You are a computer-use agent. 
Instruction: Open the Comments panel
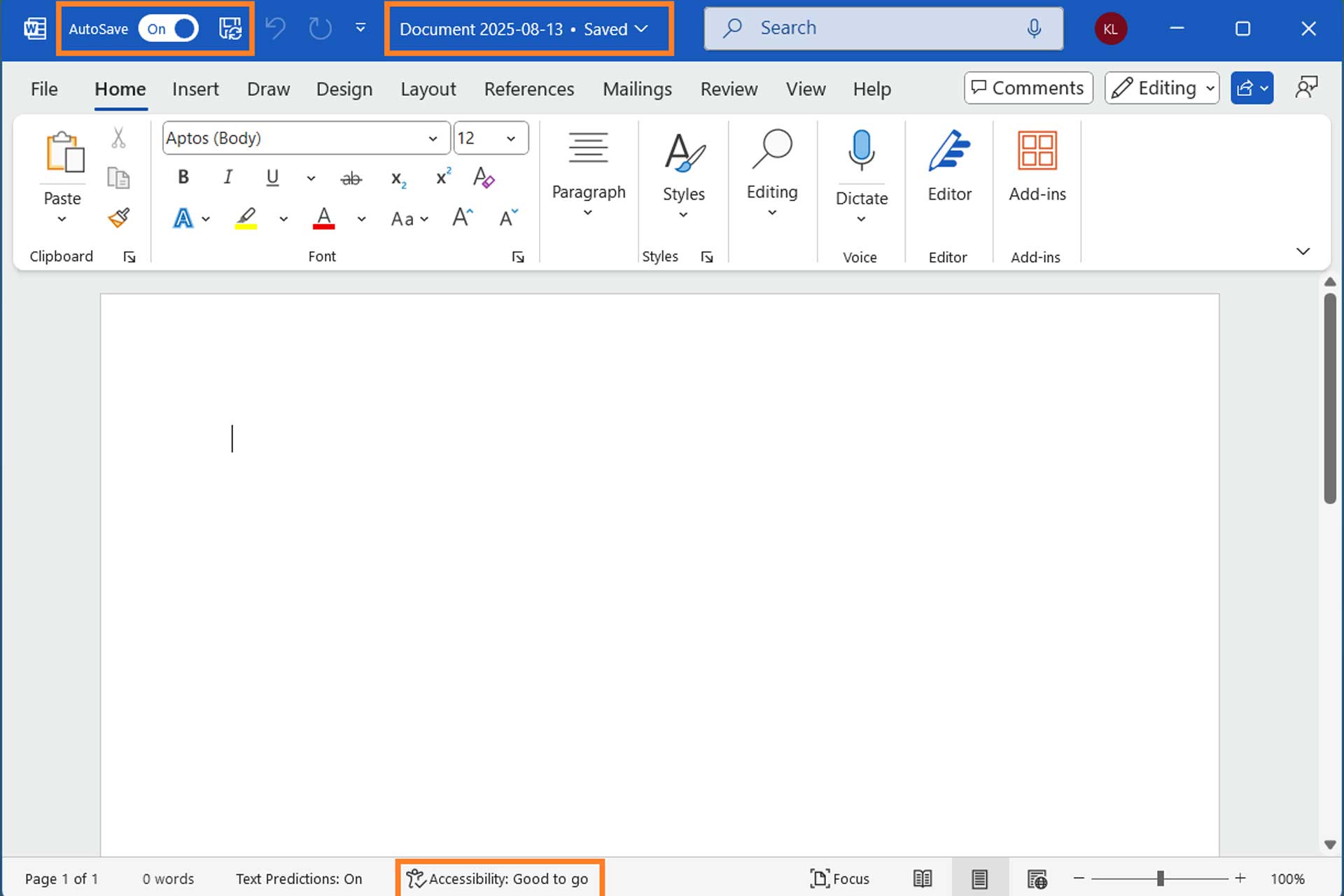coord(1028,87)
